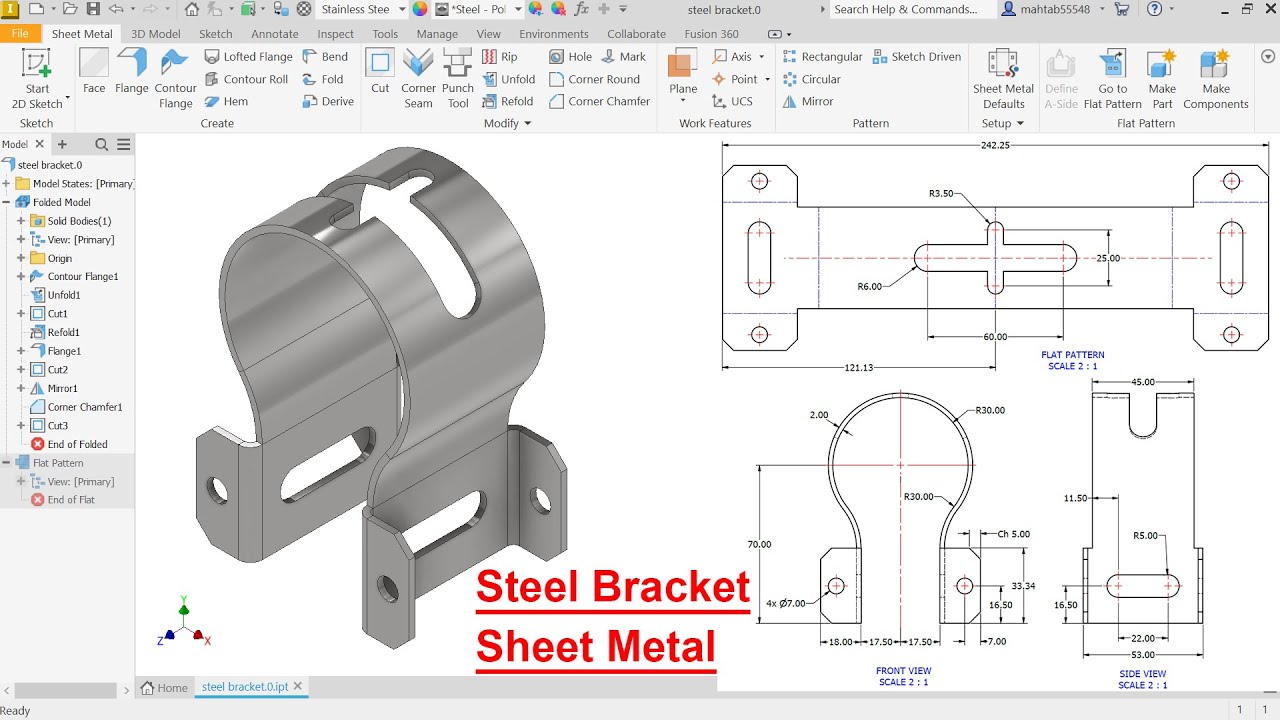Close the Model browser panel
This screenshot has height=720, width=1280.
pyautogui.click(x=40, y=145)
